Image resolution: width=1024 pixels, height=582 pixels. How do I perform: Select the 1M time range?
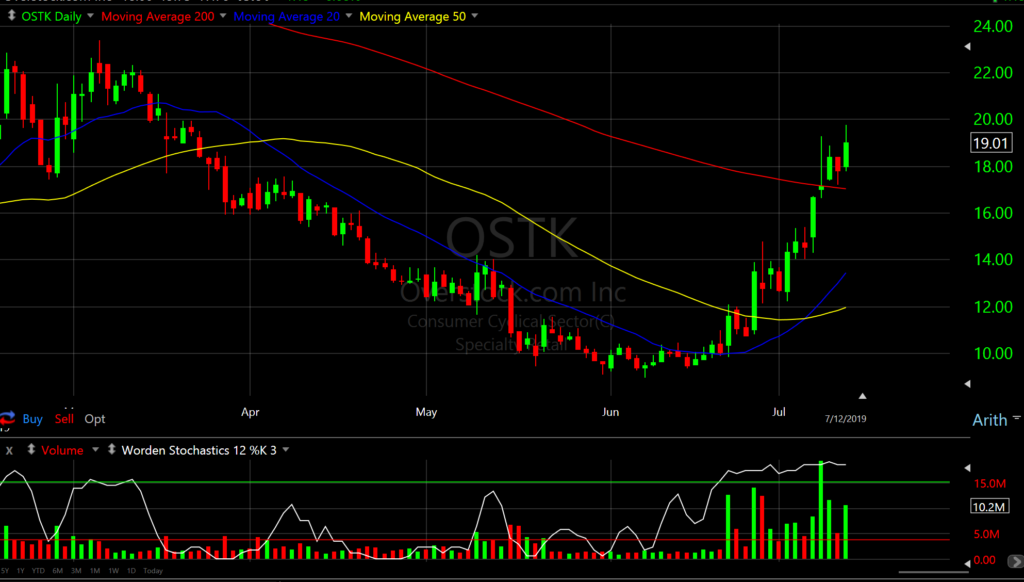[95, 571]
